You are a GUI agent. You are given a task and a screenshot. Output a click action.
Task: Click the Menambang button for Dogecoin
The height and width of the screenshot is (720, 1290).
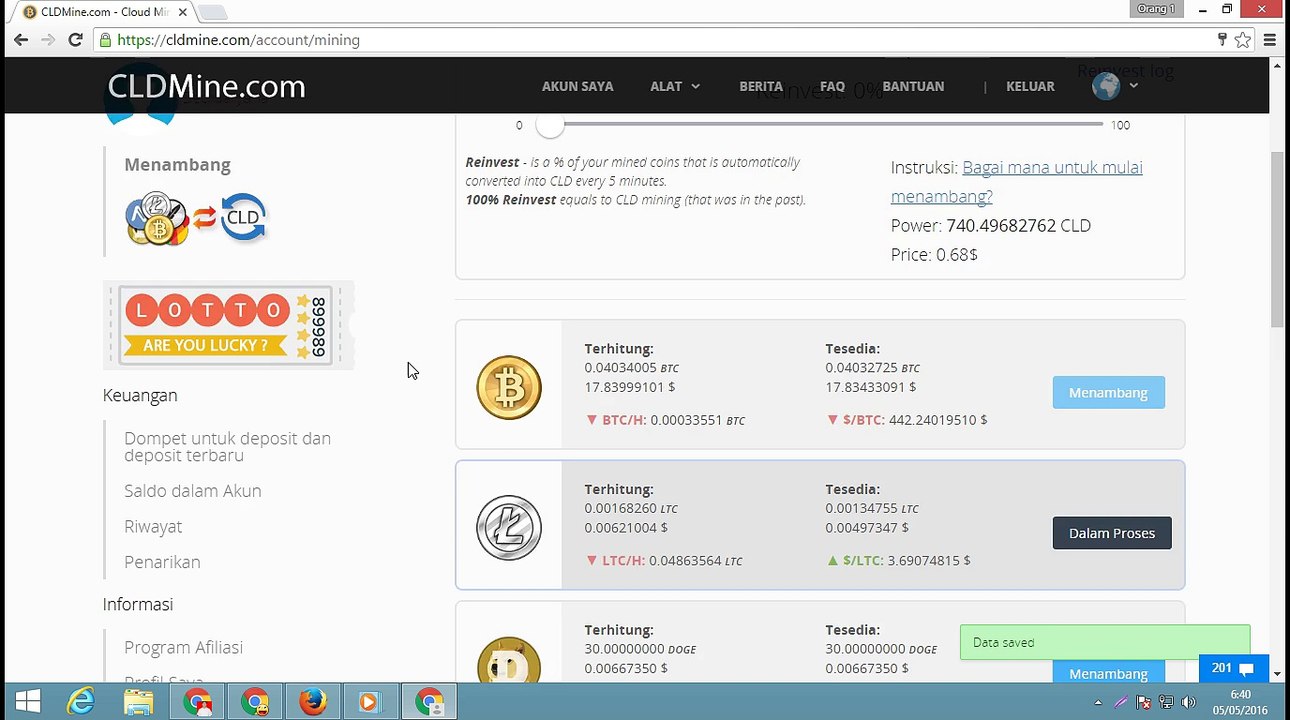coord(1108,673)
